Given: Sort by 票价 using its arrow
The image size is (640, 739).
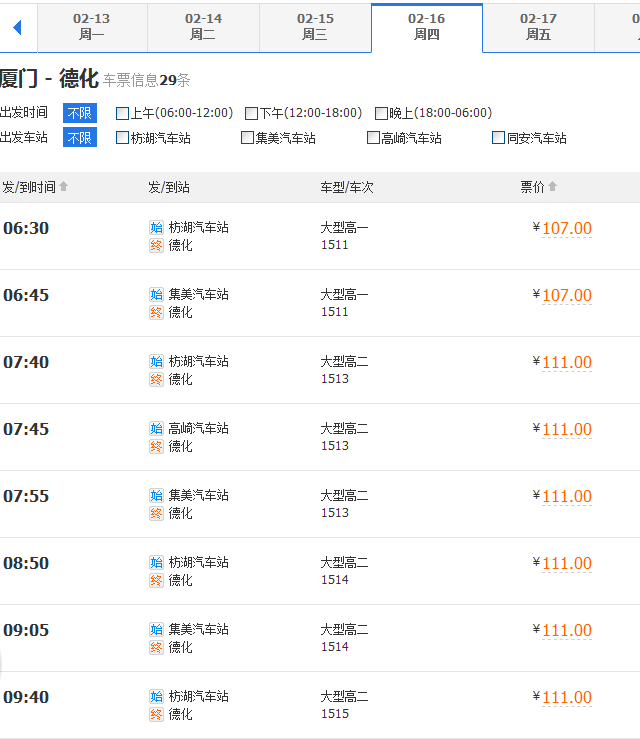Looking at the screenshot, I should pos(552,187).
